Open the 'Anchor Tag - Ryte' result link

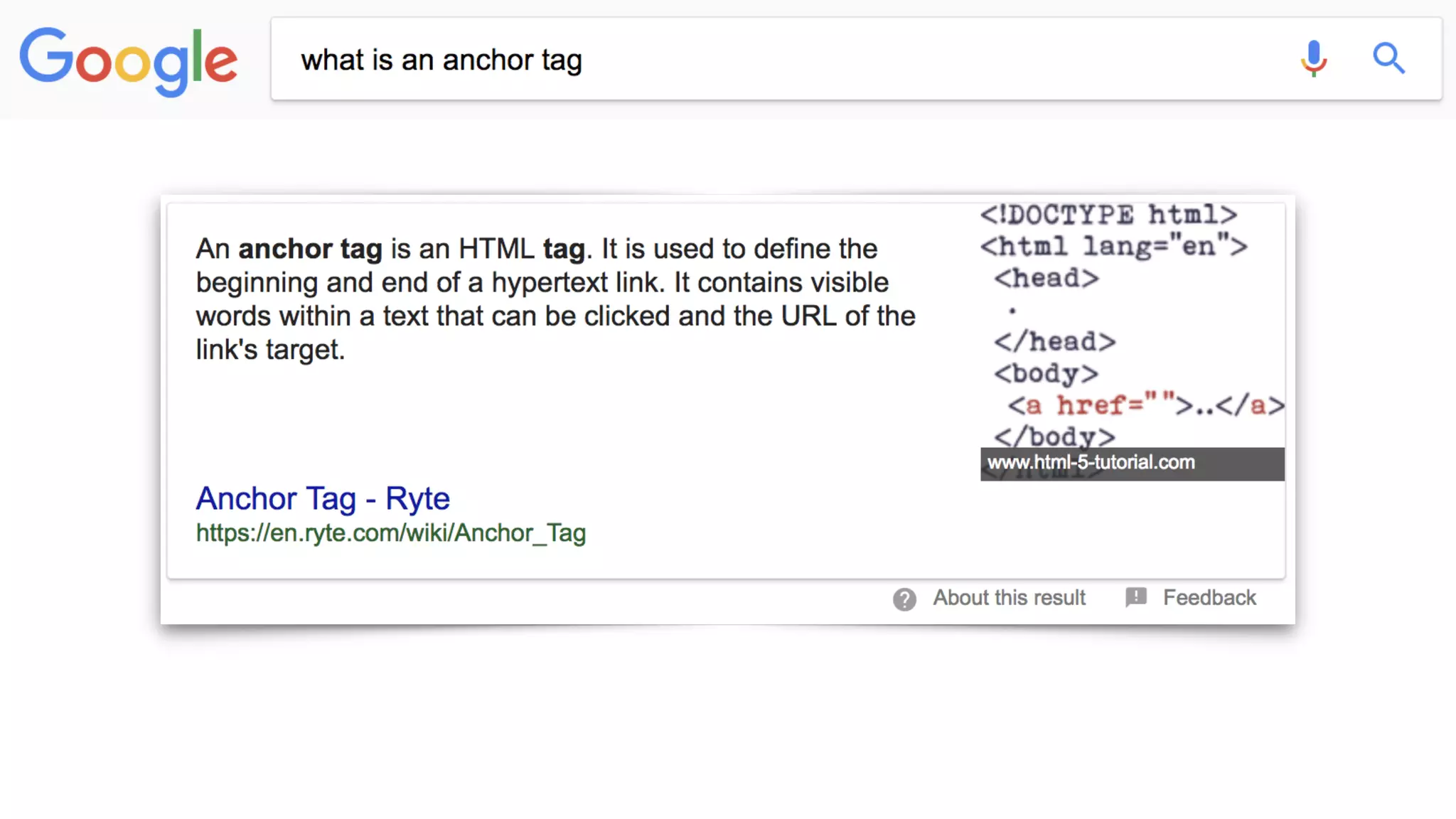[x=323, y=498]
